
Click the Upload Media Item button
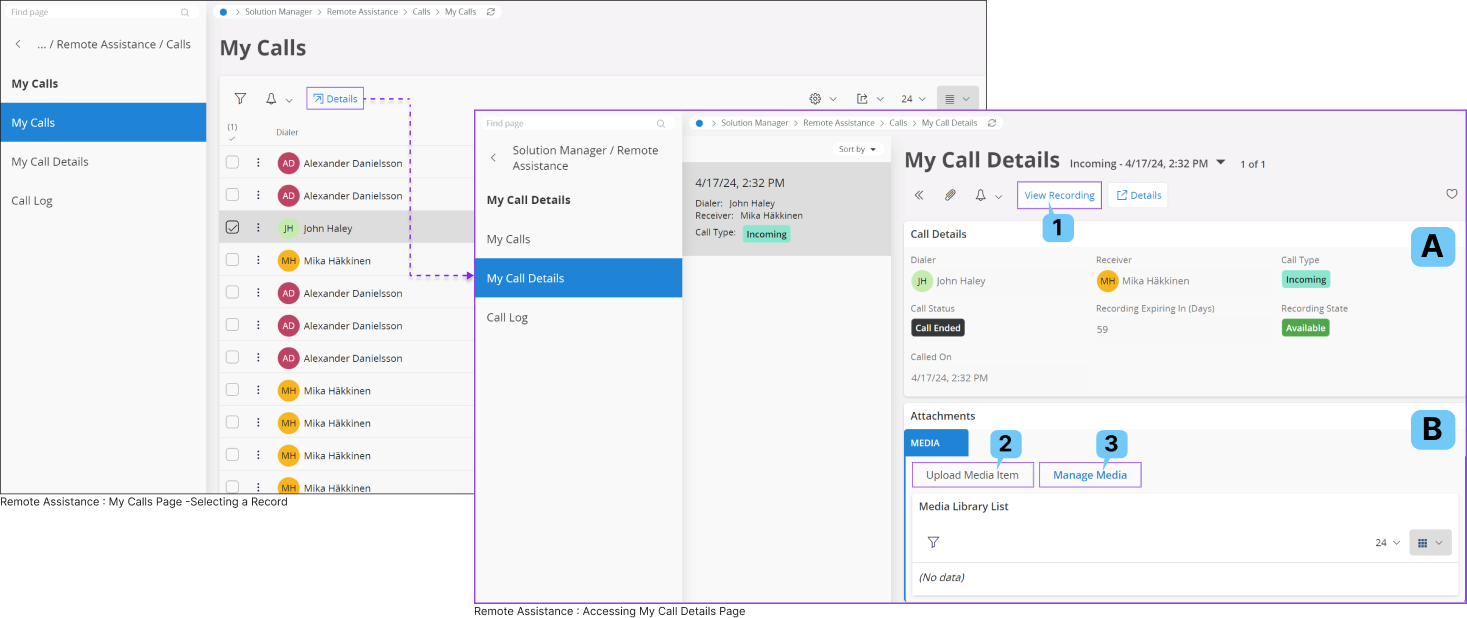click(x=972, y=475)
